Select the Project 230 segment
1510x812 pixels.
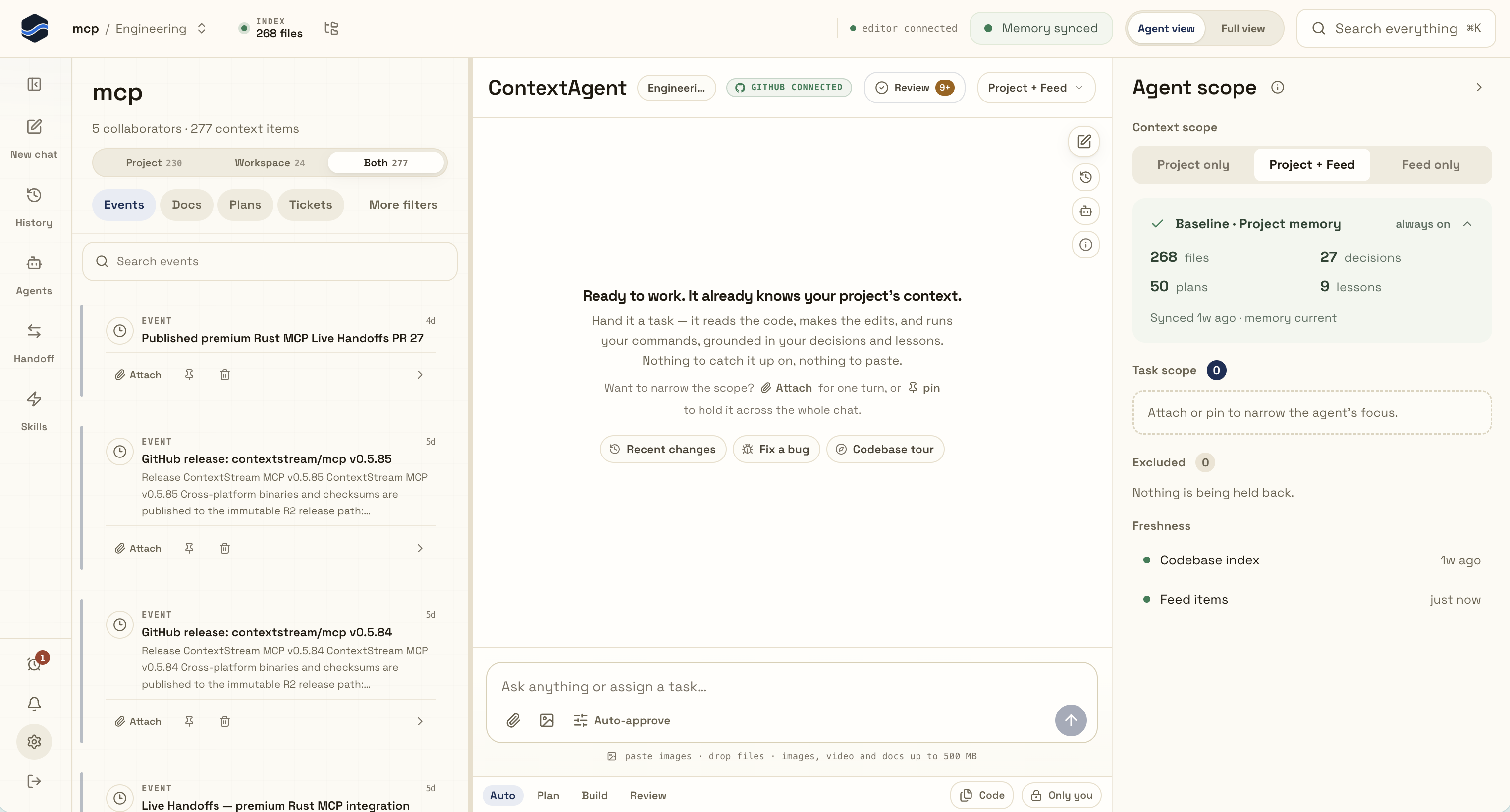154,163
